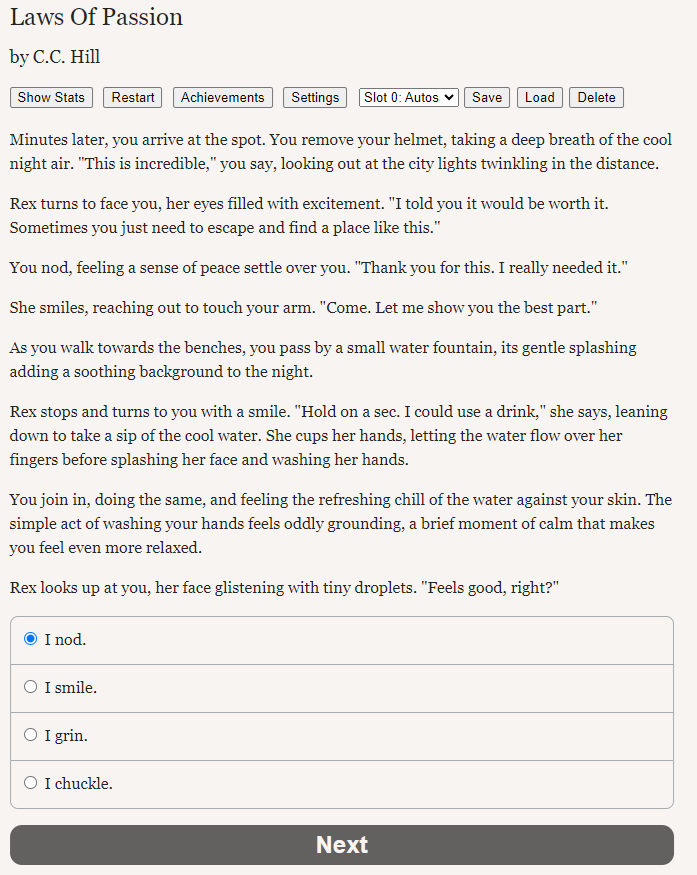
Task: Continue the story with Next button
Action: pyautogui.click(x=342, y=845)
